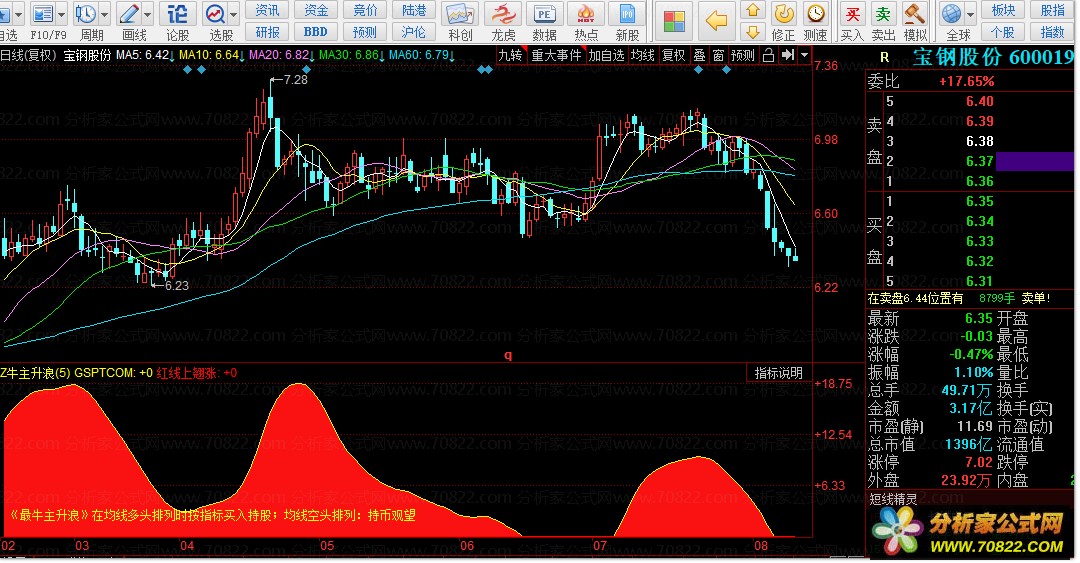
Task: Click the 陆港 button
Action: click(x=414, y=10)
